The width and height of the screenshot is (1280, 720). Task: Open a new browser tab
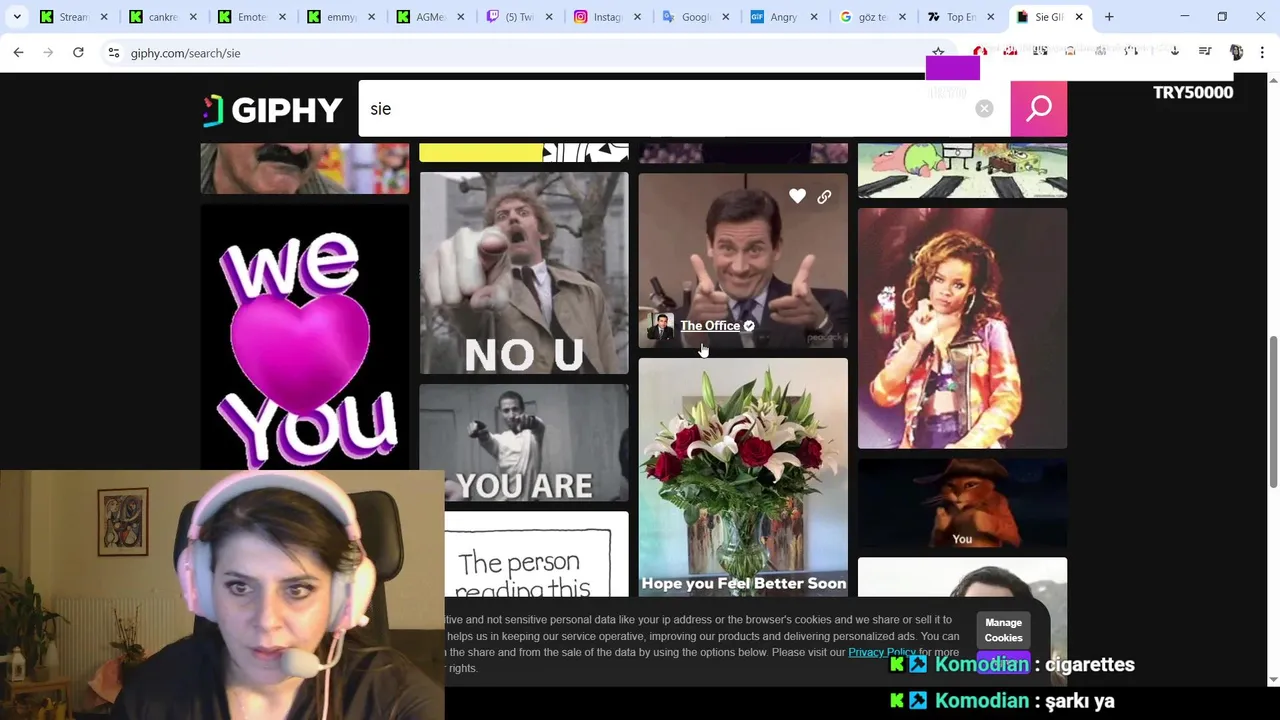pyautogui.click(x=1109, y=17)
